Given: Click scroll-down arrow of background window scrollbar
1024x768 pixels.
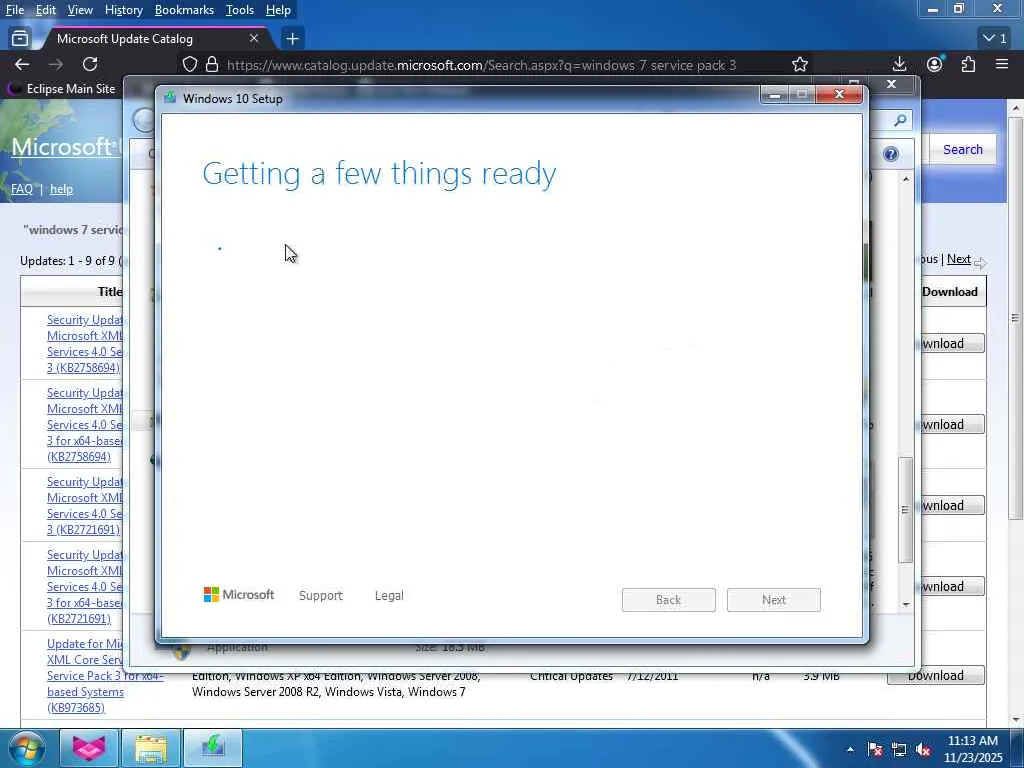Looking at the screenshot, I should tap(906, 604).
